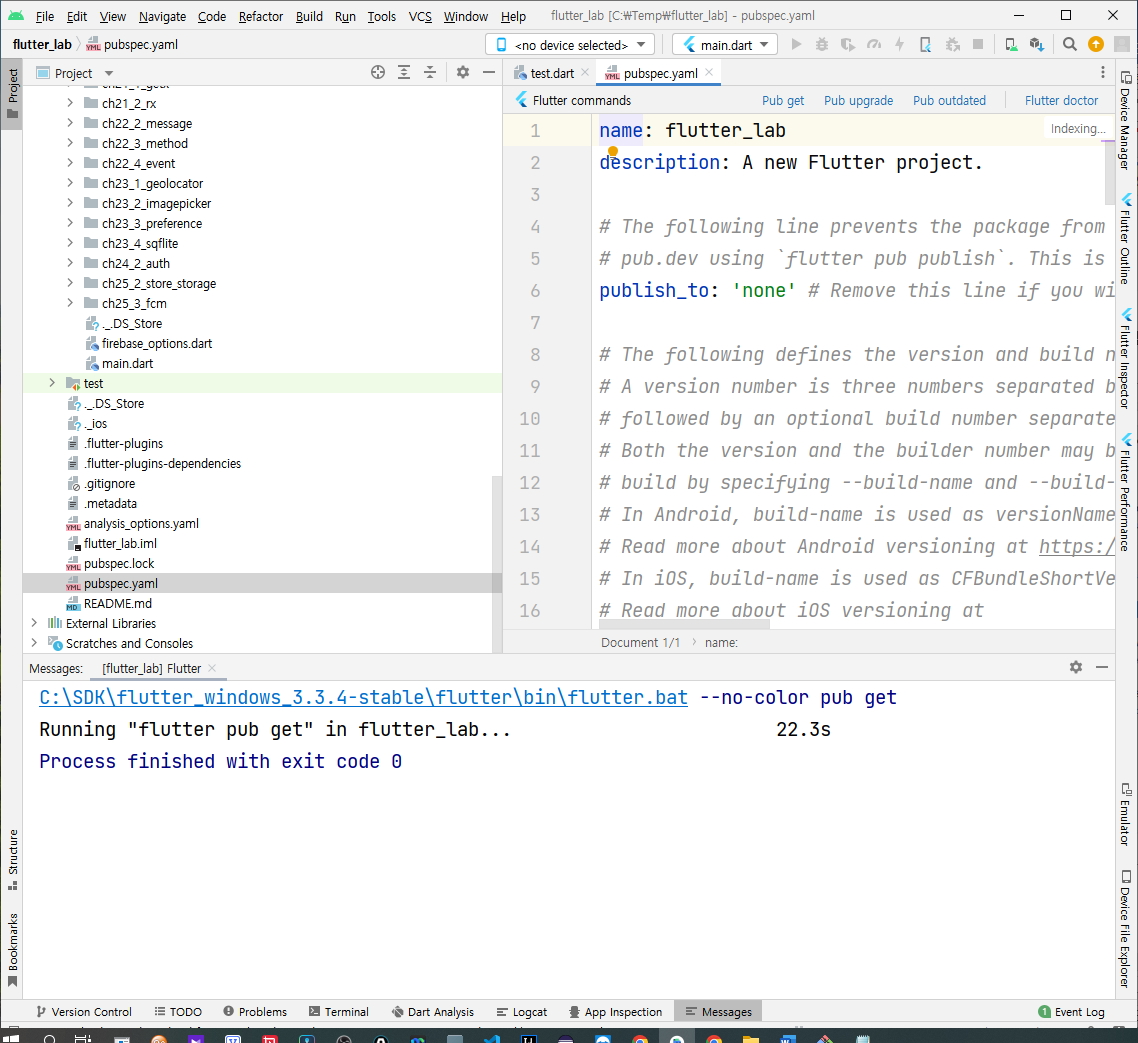Close the pubspec.yaml editor tab
Screen dimensions: 1138x1043
[x=709, y=72]
